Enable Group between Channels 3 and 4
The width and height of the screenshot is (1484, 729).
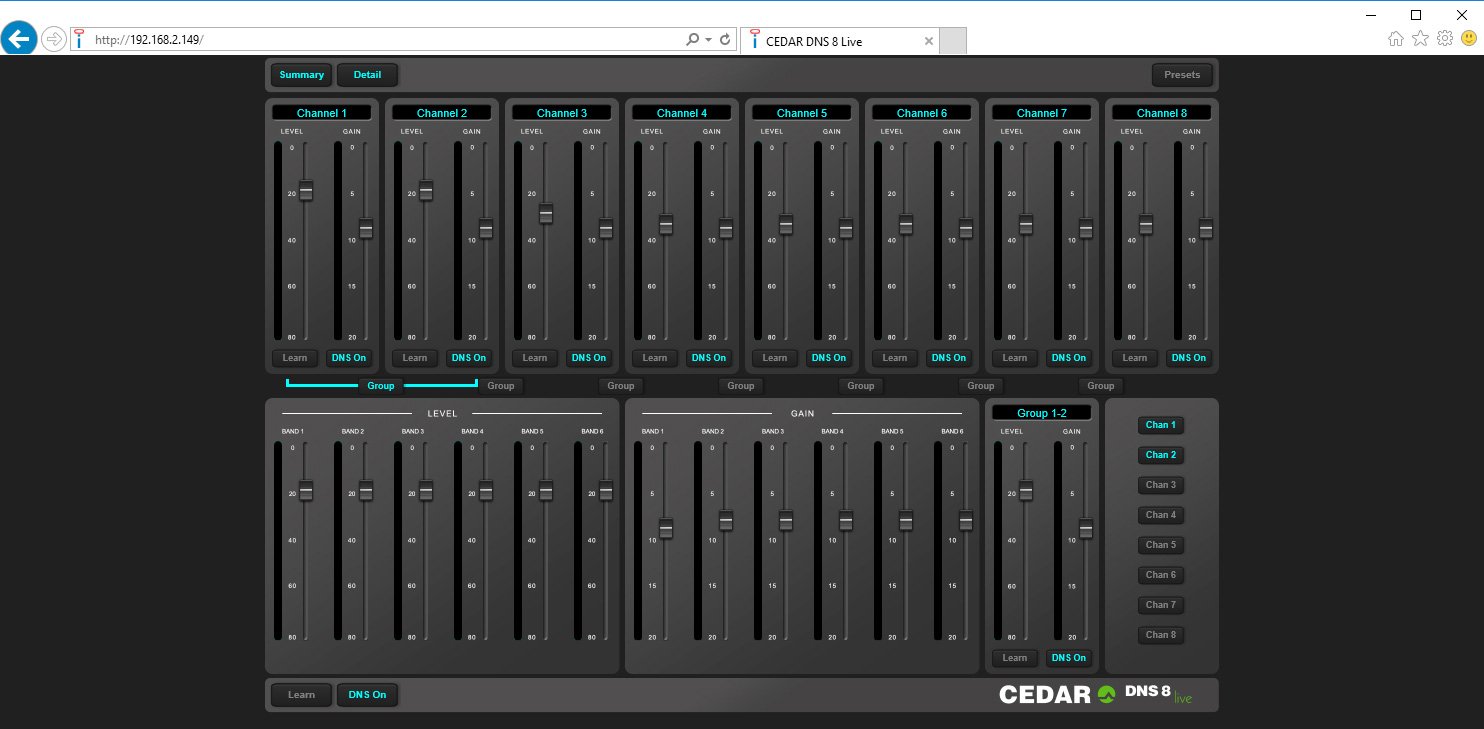click(621, 386)
